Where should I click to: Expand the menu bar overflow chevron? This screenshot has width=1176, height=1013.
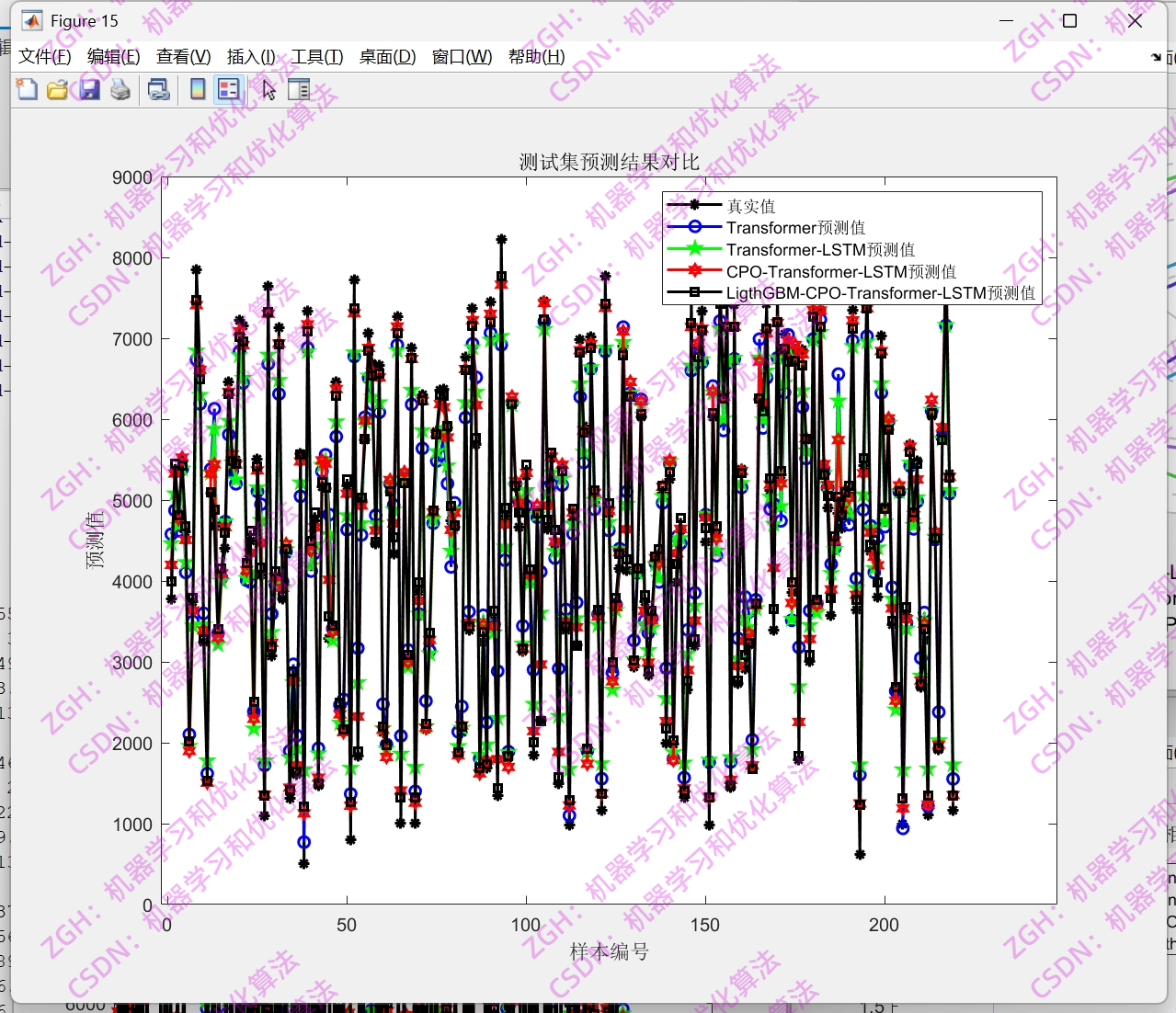tap(1155, 56)
